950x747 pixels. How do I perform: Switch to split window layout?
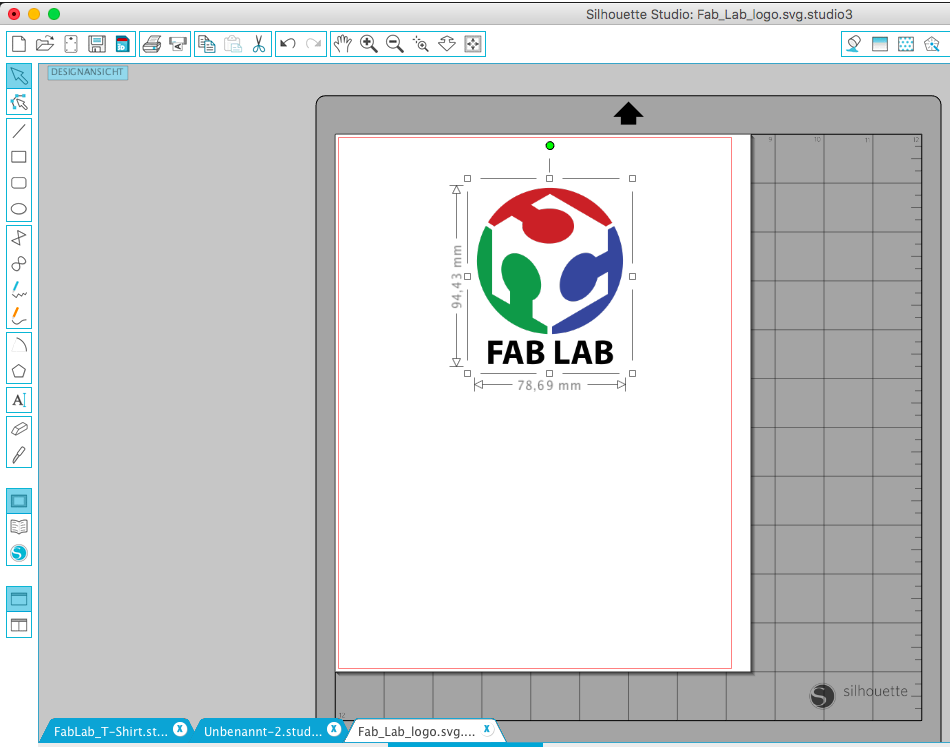tap(19, 625)
